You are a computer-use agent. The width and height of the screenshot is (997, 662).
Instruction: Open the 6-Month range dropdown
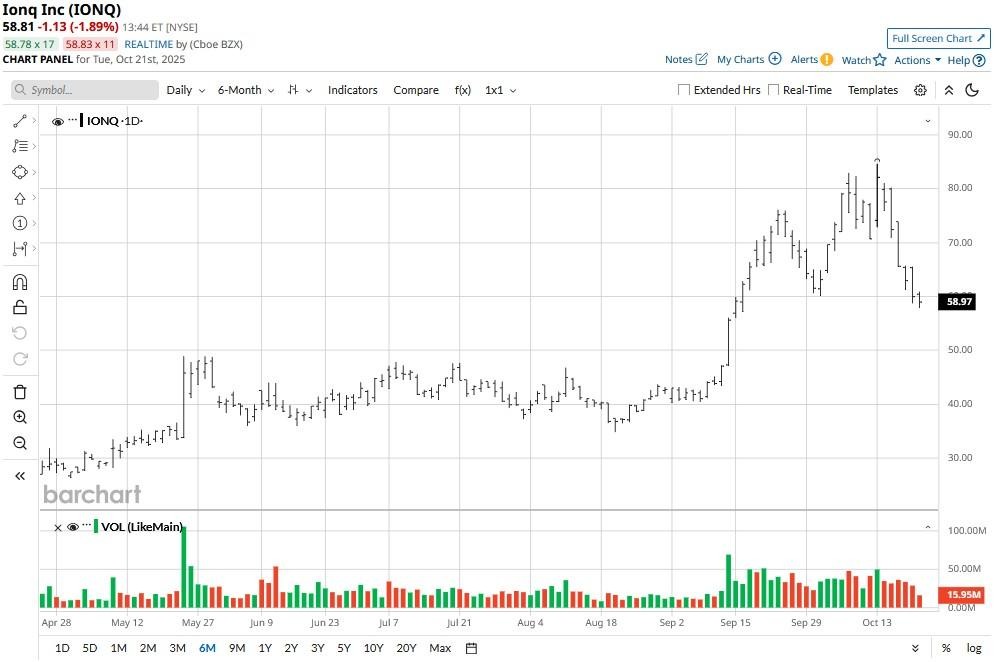245,90
